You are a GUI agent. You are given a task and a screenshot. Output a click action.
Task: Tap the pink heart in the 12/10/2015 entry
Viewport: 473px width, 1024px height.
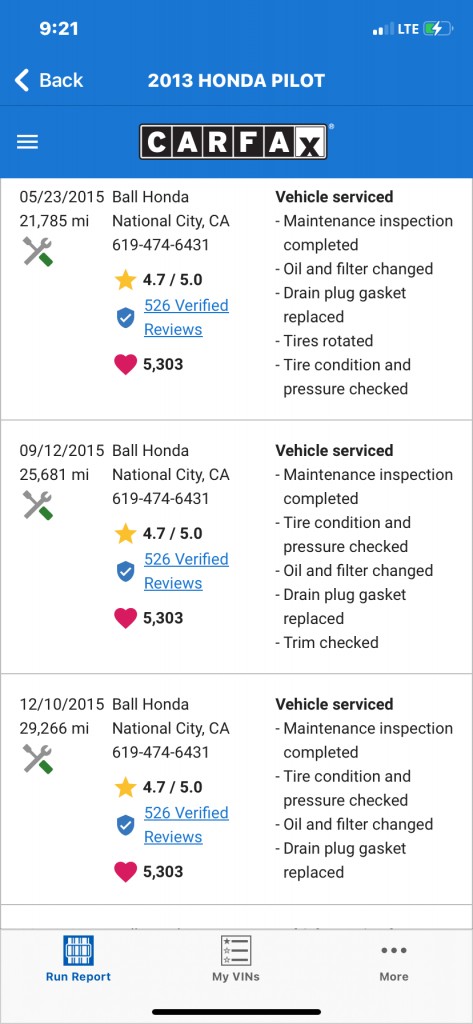(125, 872)
